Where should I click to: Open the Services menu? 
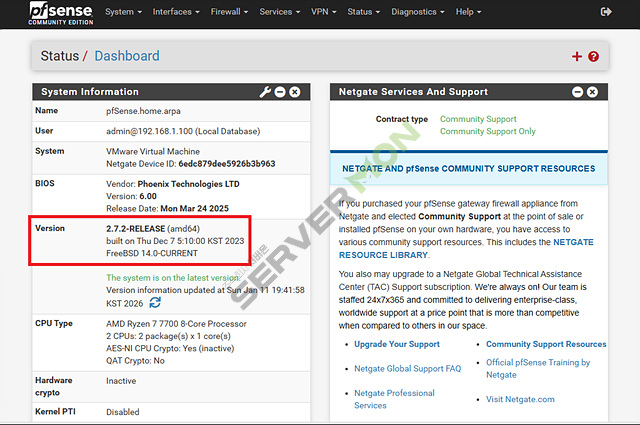tap(280, 12)
